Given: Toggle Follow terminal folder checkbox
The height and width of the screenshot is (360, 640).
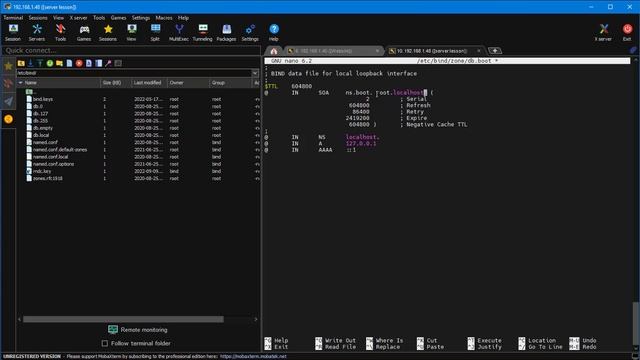Looking at the screenshot, I should 105,343.
